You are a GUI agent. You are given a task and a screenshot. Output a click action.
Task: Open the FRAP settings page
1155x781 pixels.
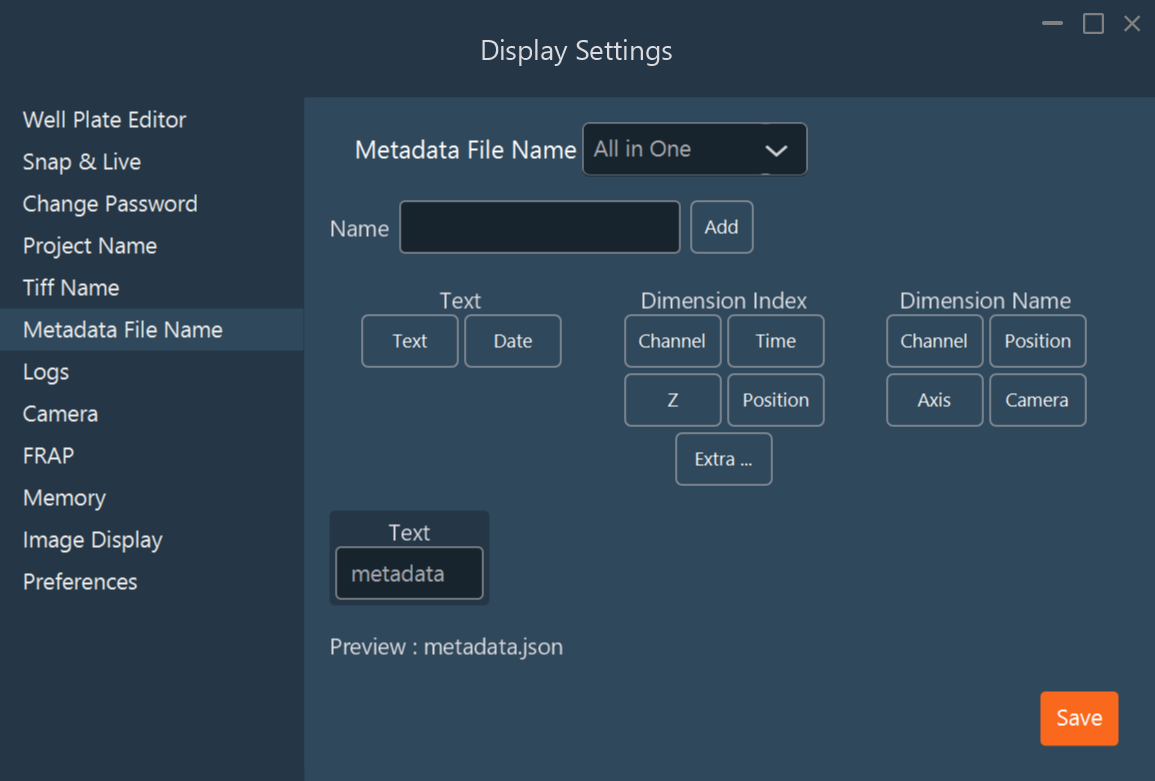click(x=45, y=455)
